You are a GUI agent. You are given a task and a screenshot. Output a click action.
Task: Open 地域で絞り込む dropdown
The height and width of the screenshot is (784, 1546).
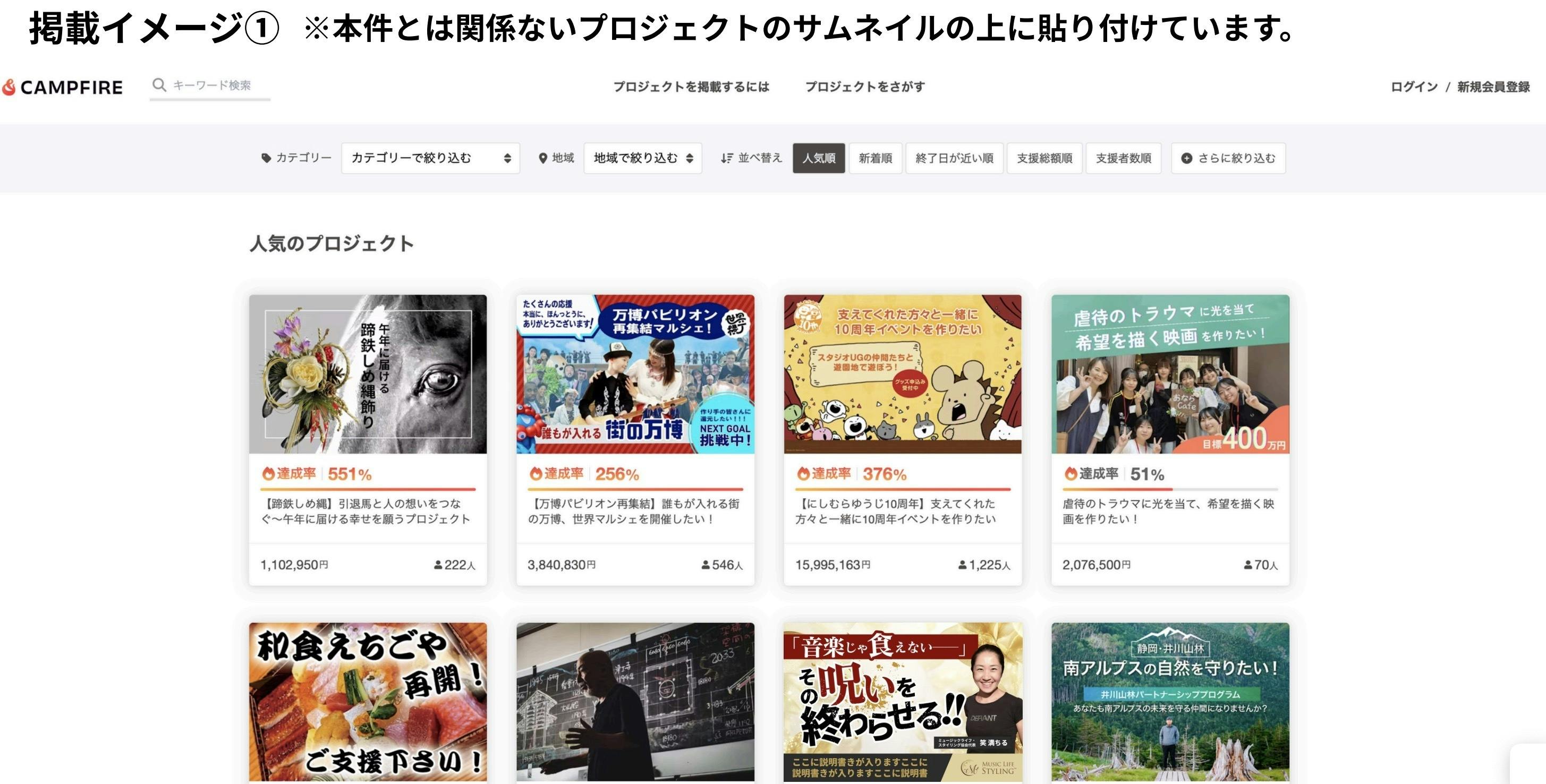643,158
